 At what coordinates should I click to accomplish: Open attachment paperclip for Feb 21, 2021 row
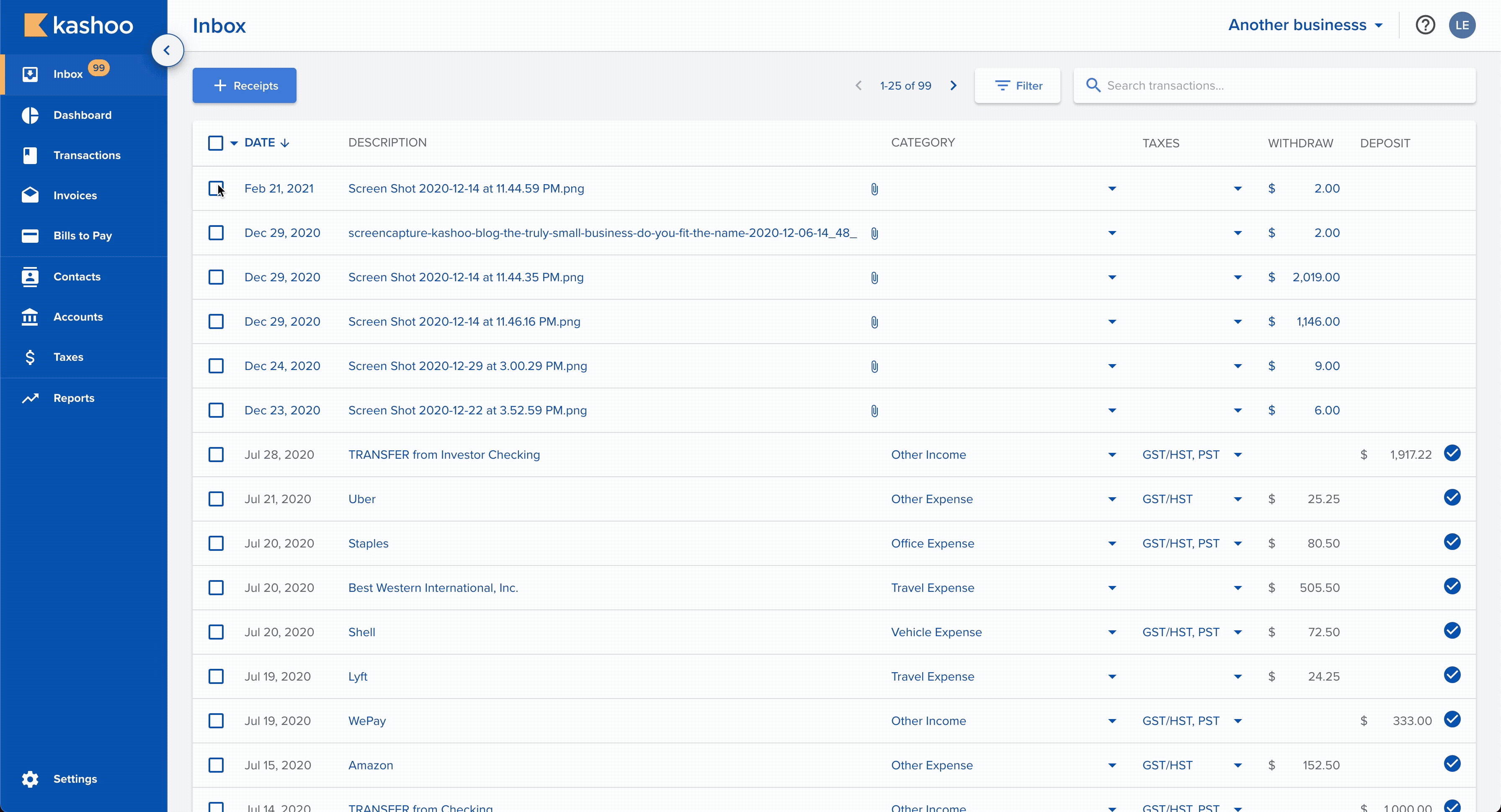[x=874, y=189]
